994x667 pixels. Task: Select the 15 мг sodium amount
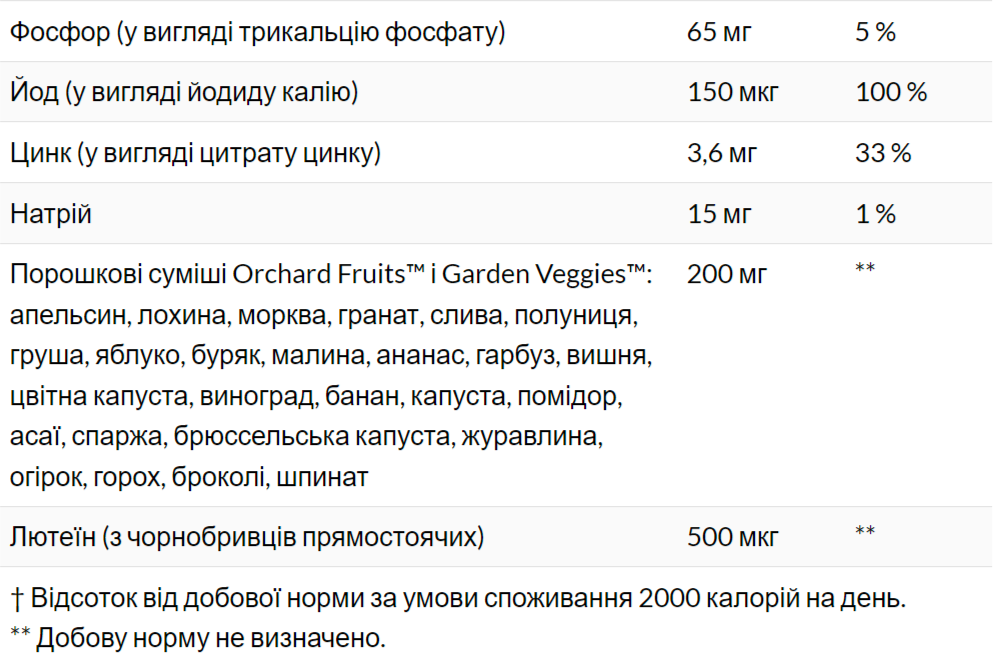[x=719, y=214]
